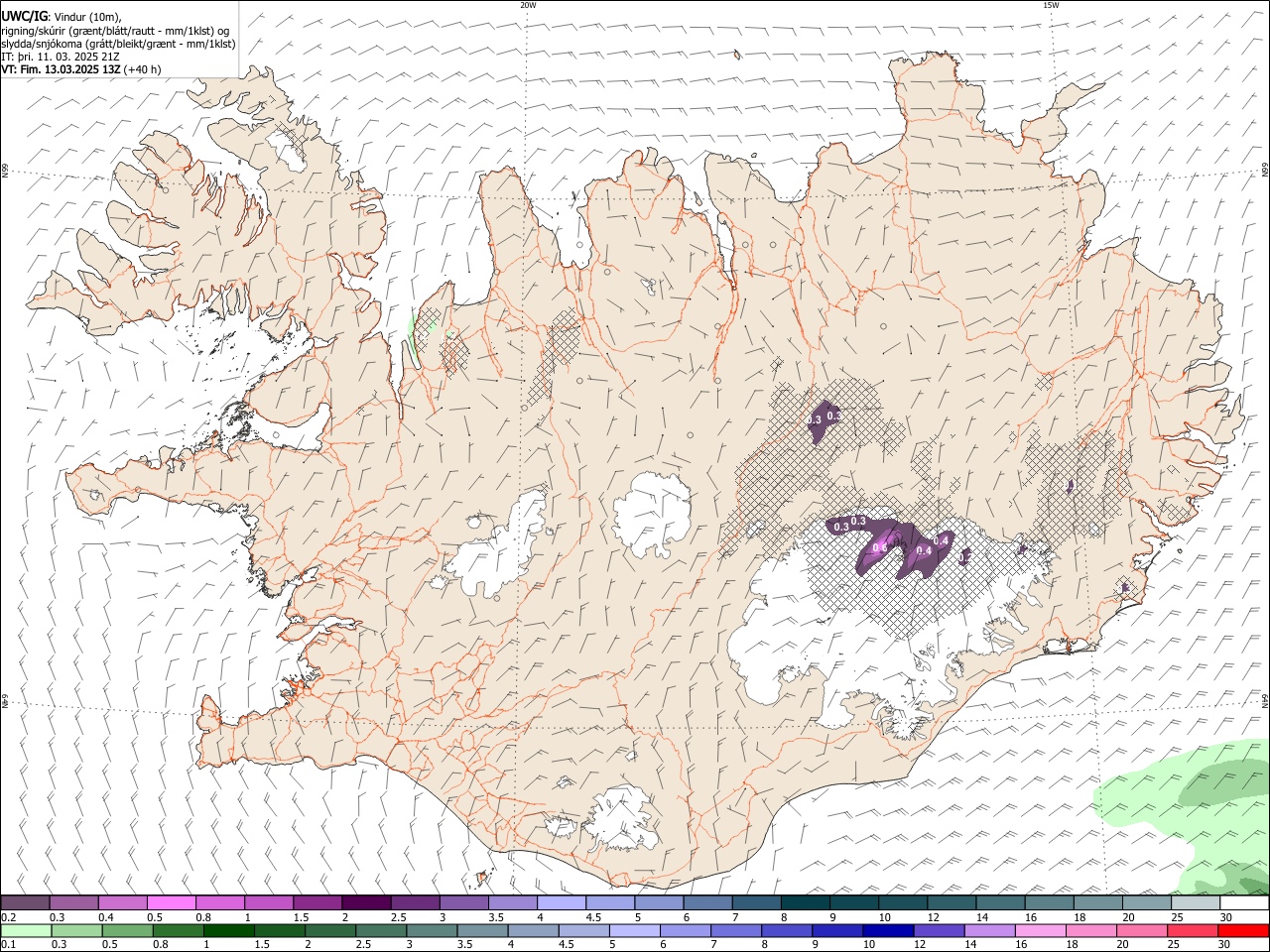This screenshot has height=952, width=1270.
Task: Click the '15W' longitude label at top
Action: (x=1052, y=5)
